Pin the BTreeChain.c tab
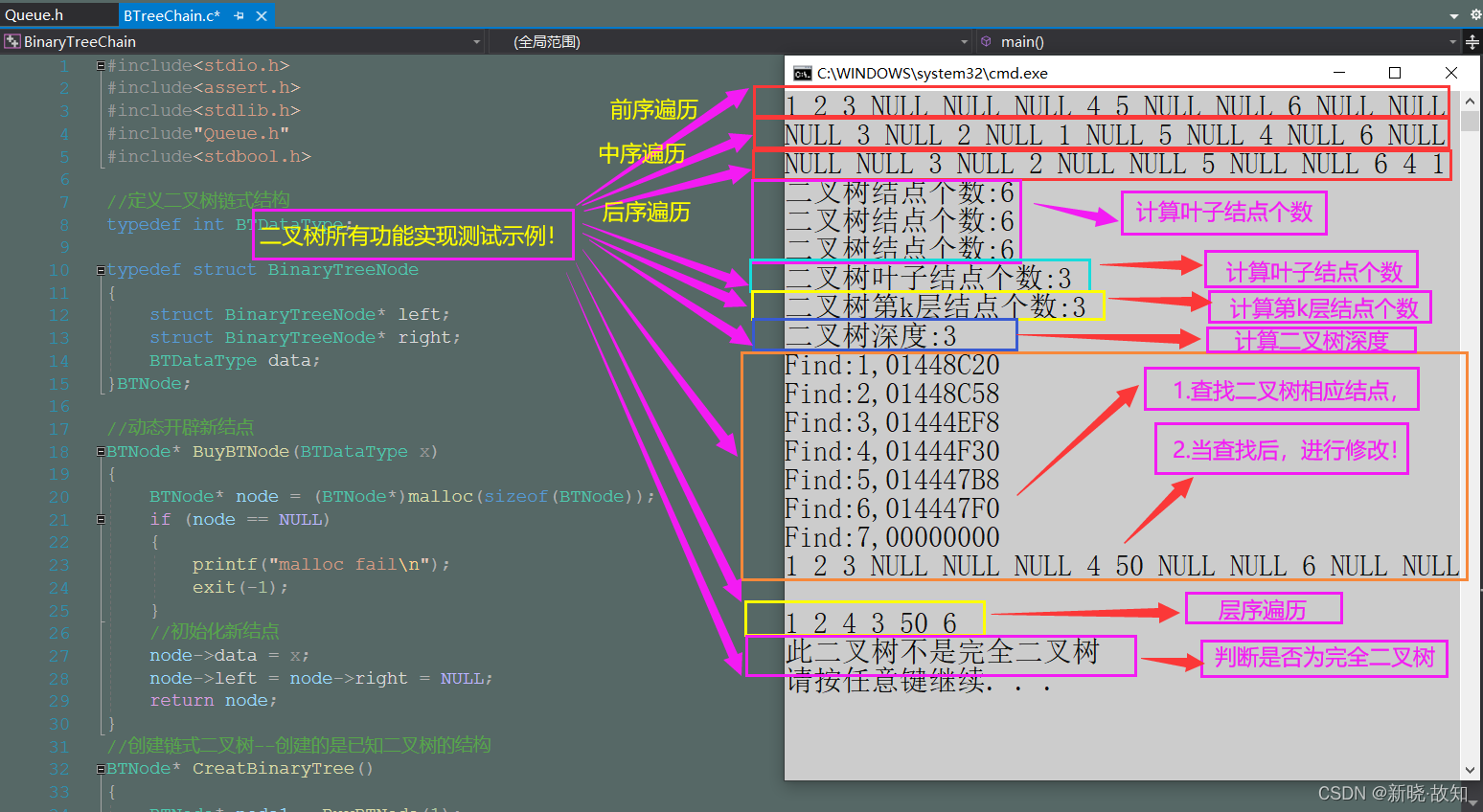The height and width of the screenshot is (812, 1483). pyautogui.click(x=240, y=16)
